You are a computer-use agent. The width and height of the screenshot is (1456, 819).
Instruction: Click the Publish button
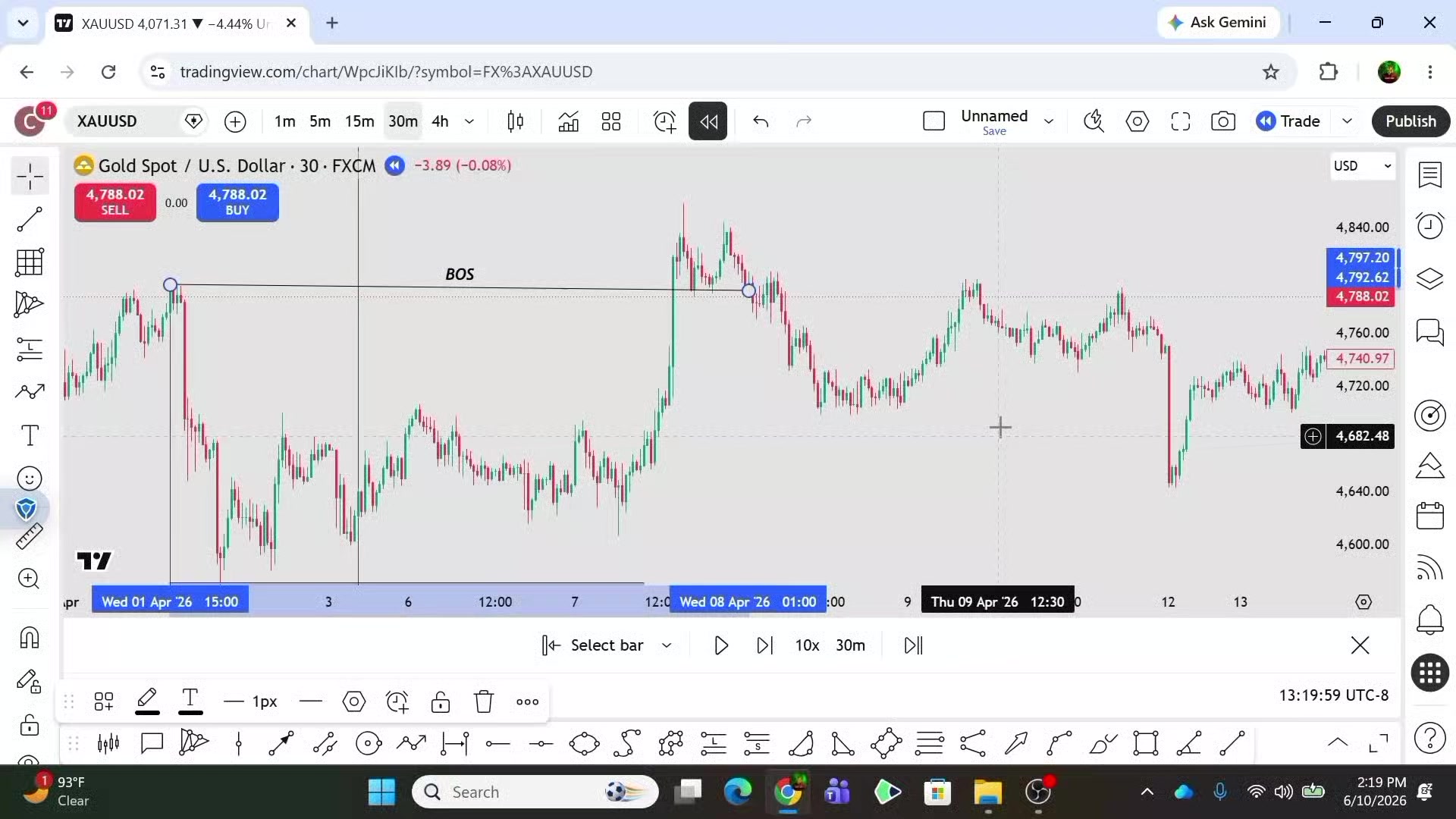click(x=1410, y=121)
